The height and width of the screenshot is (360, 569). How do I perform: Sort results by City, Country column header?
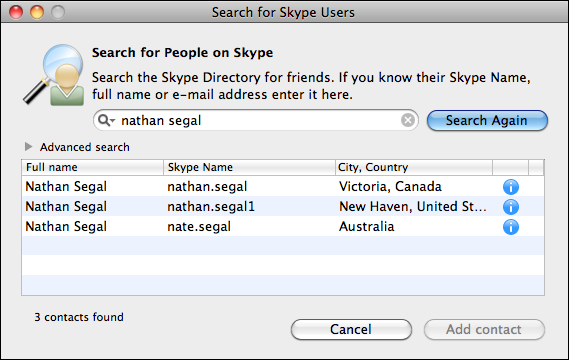click(414, 167)
